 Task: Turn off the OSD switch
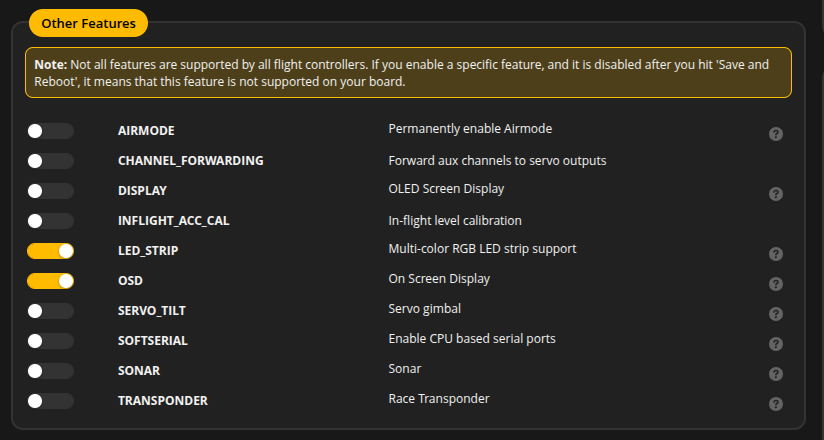[x=50, y=281]
